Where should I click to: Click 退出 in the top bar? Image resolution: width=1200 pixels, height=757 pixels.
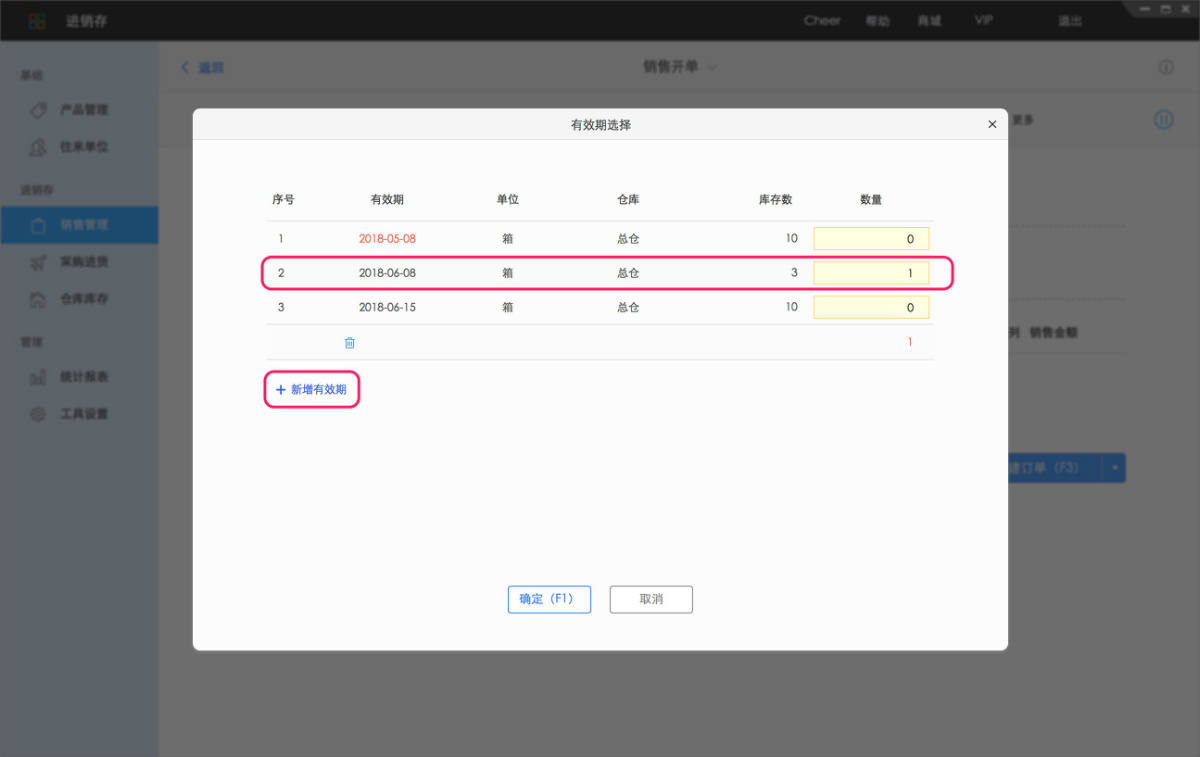point(1070,21)
